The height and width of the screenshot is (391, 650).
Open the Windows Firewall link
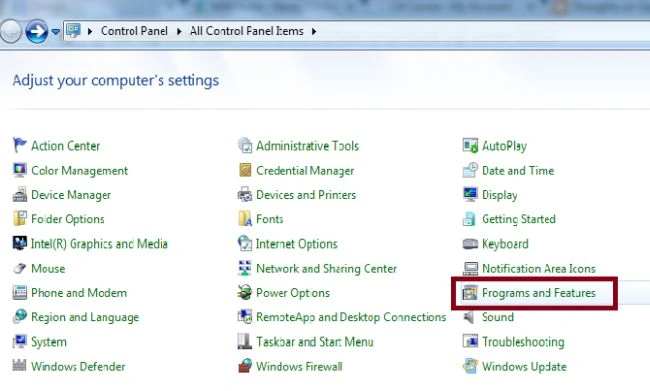point(299,367)
